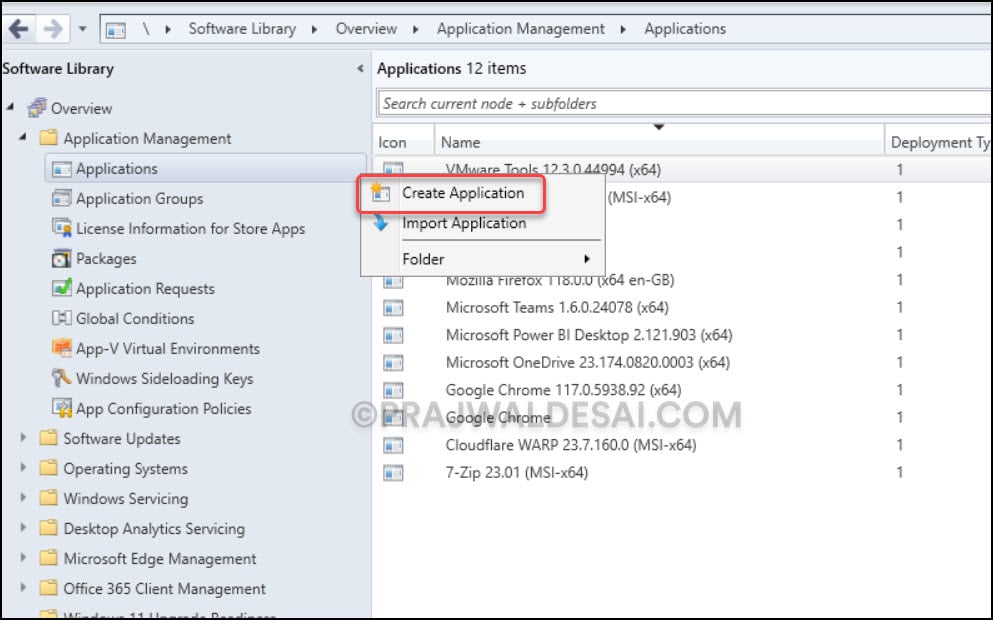
Task: Open the Application Groups node icon
Action: 61,198
